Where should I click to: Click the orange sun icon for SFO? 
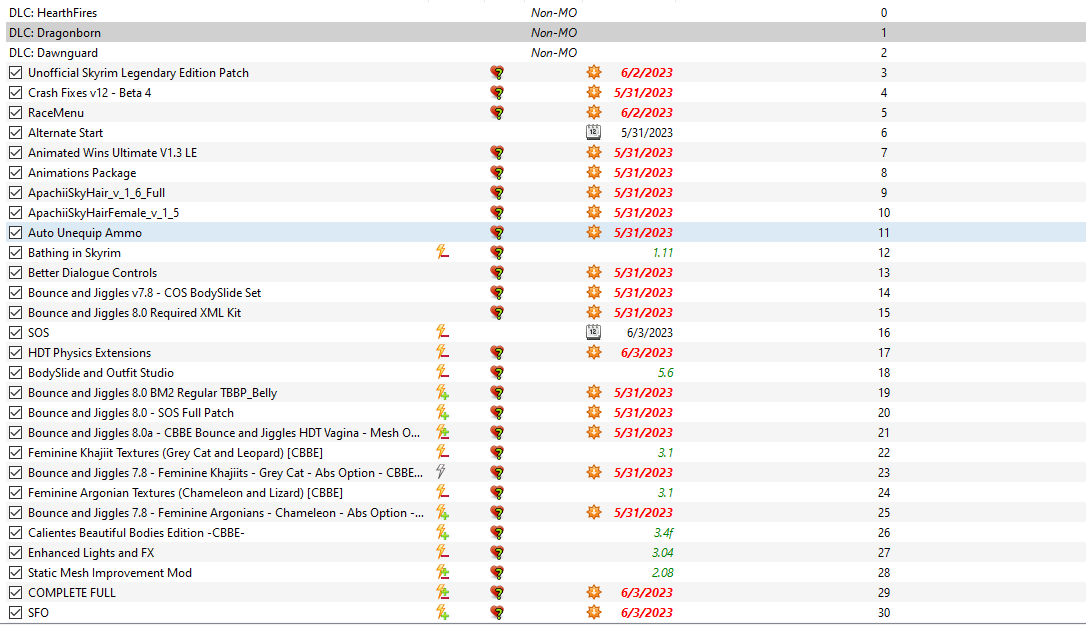point(594,613)
